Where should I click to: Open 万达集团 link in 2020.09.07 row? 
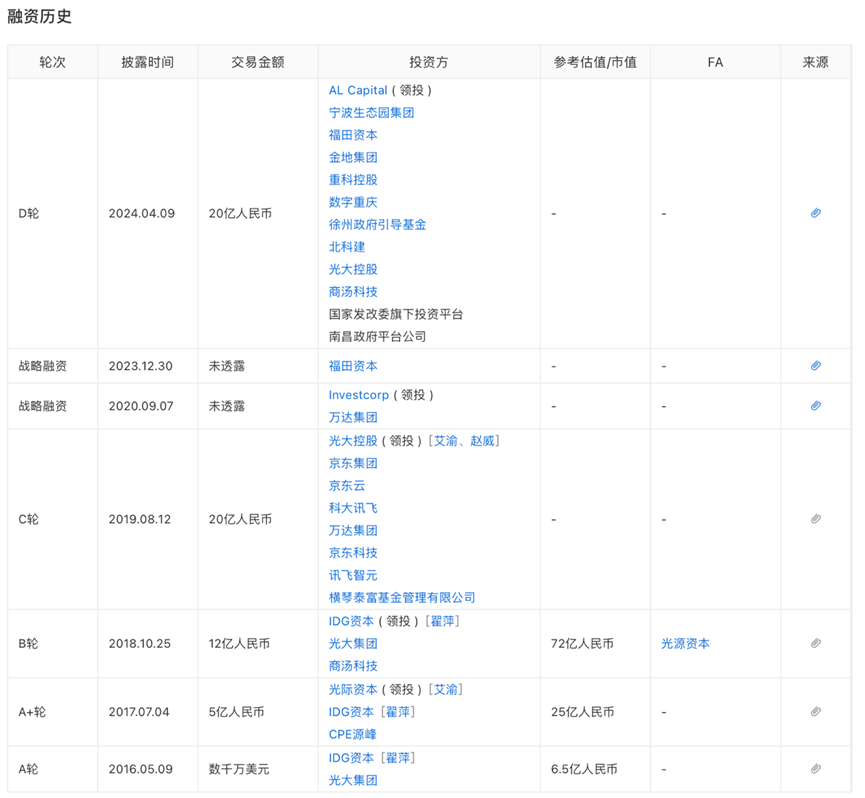coord(353,417)
